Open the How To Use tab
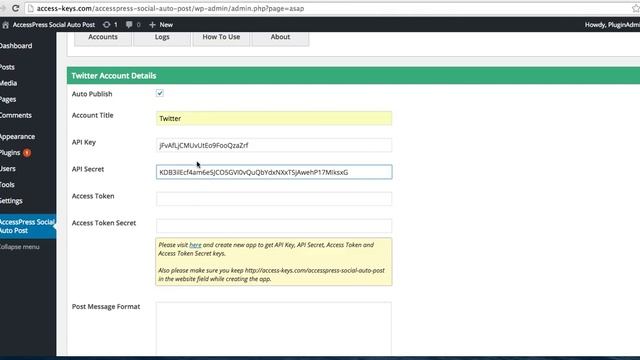The height and width of the screenshot is (360, 640). click(x=221, y=38)
